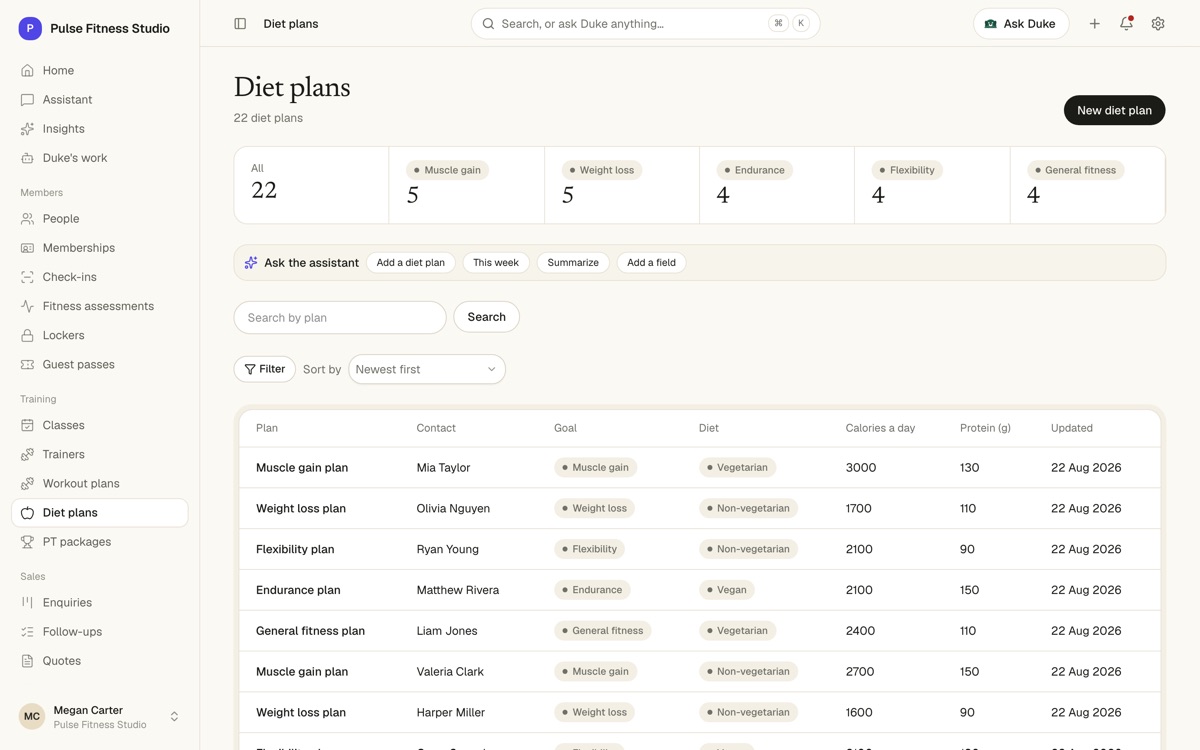Image resolution: width=1200 pixels, height=750 pixels.
Task: Open Fitness assessments pulse icon
Action: coord(27,306)
